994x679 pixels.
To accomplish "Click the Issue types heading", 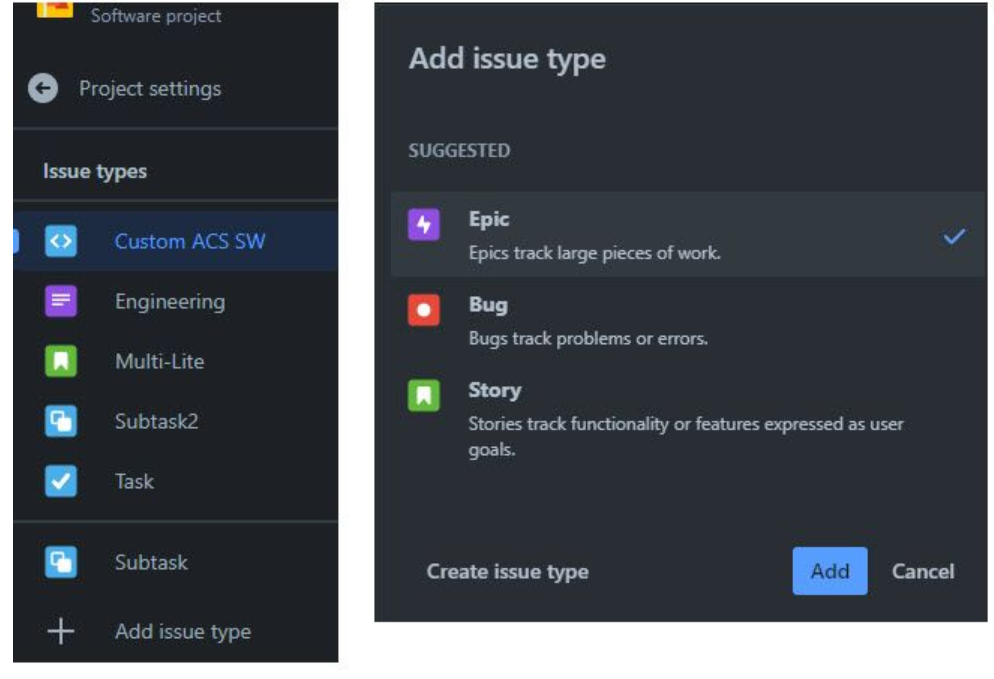I will 95,171.
